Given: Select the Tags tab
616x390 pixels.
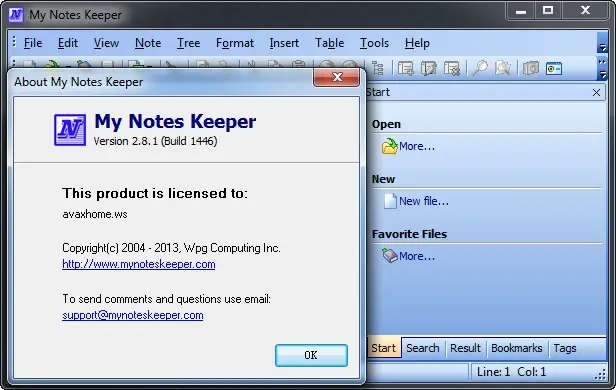Looking at the screenshot, I should 565,348.
